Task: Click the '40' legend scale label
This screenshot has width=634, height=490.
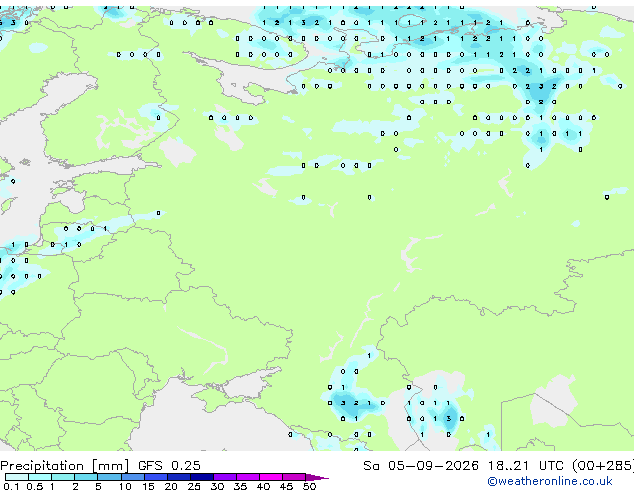Action: [263, 486]
